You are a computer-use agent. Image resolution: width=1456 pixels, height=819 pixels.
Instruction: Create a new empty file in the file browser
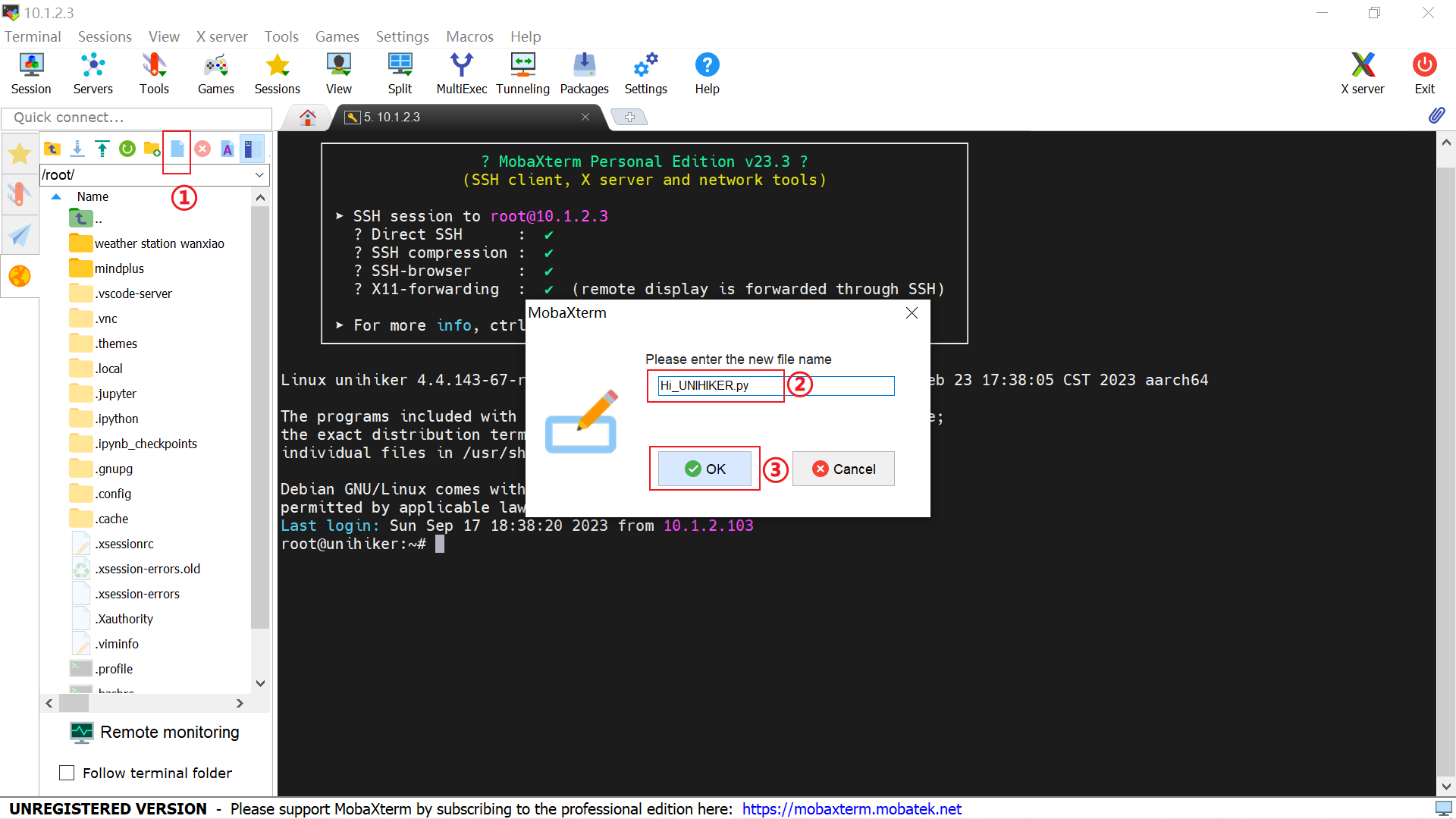click(177, 149)
